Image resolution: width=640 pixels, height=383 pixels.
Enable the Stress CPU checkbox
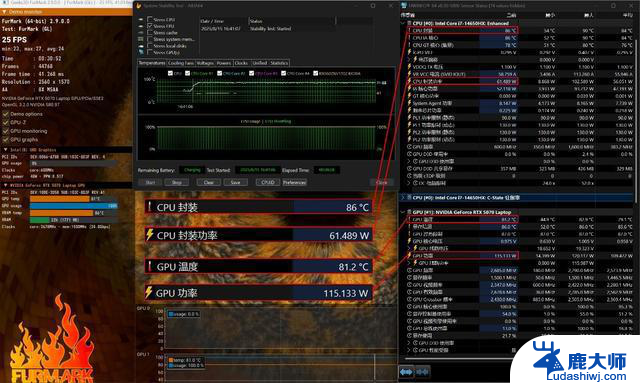[150, 19]
